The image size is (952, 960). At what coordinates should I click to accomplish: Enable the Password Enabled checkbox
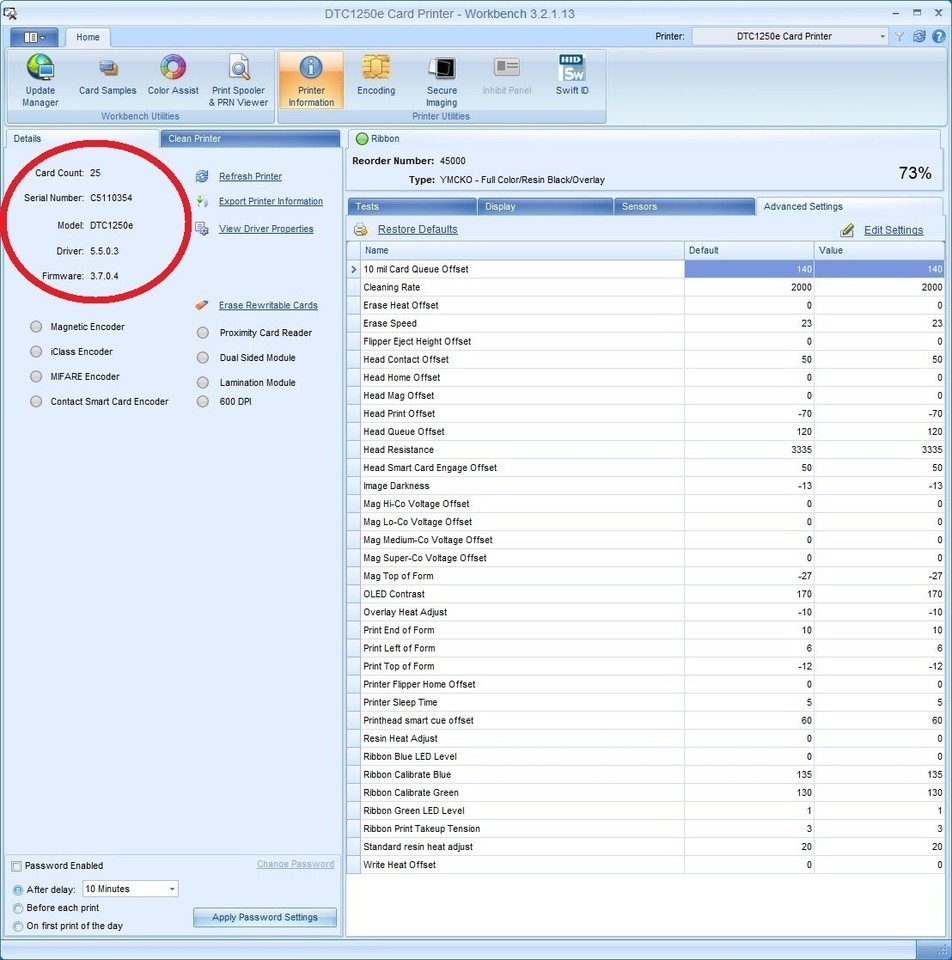click(16, 866)
